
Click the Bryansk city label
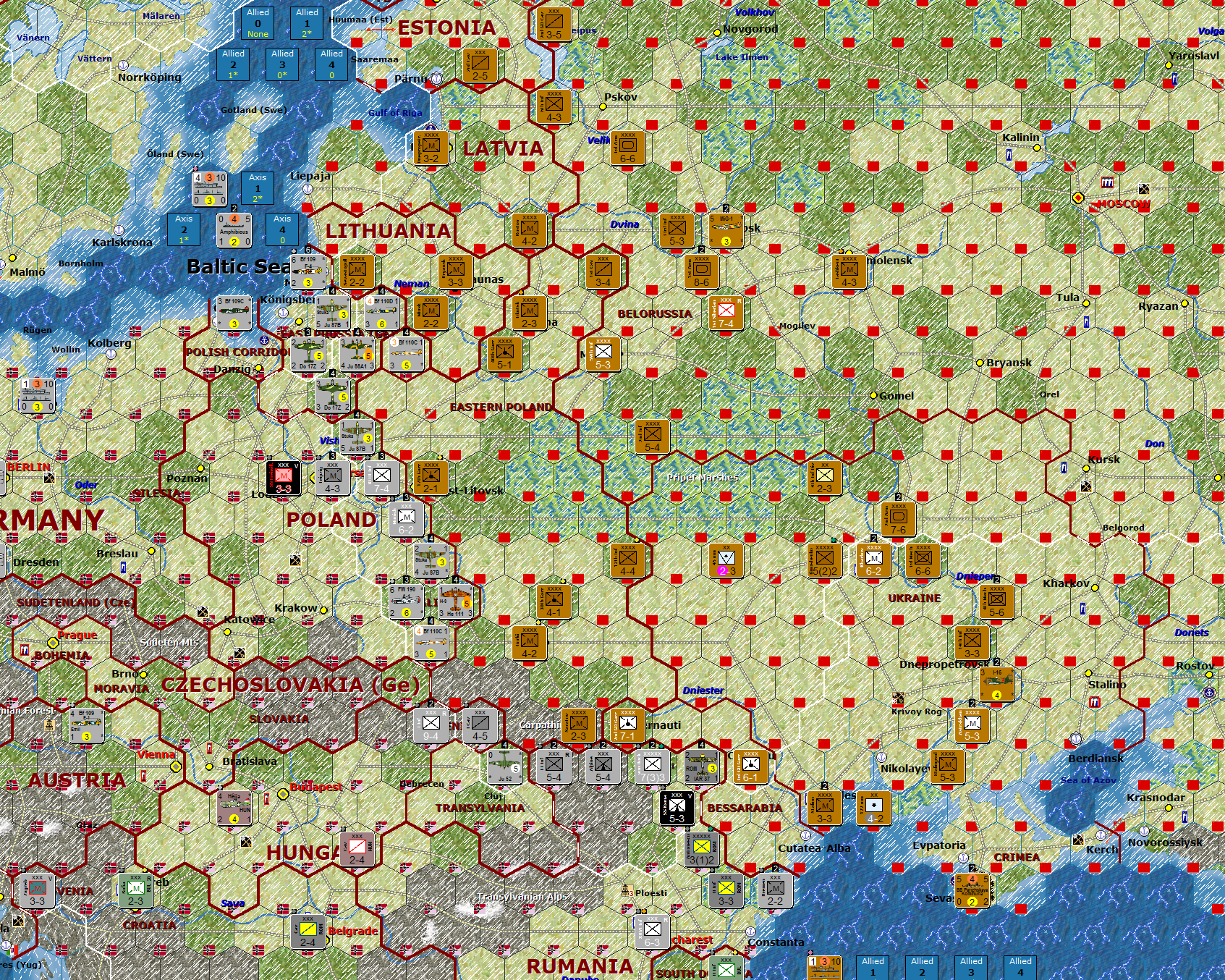(x=1009, y=363)
